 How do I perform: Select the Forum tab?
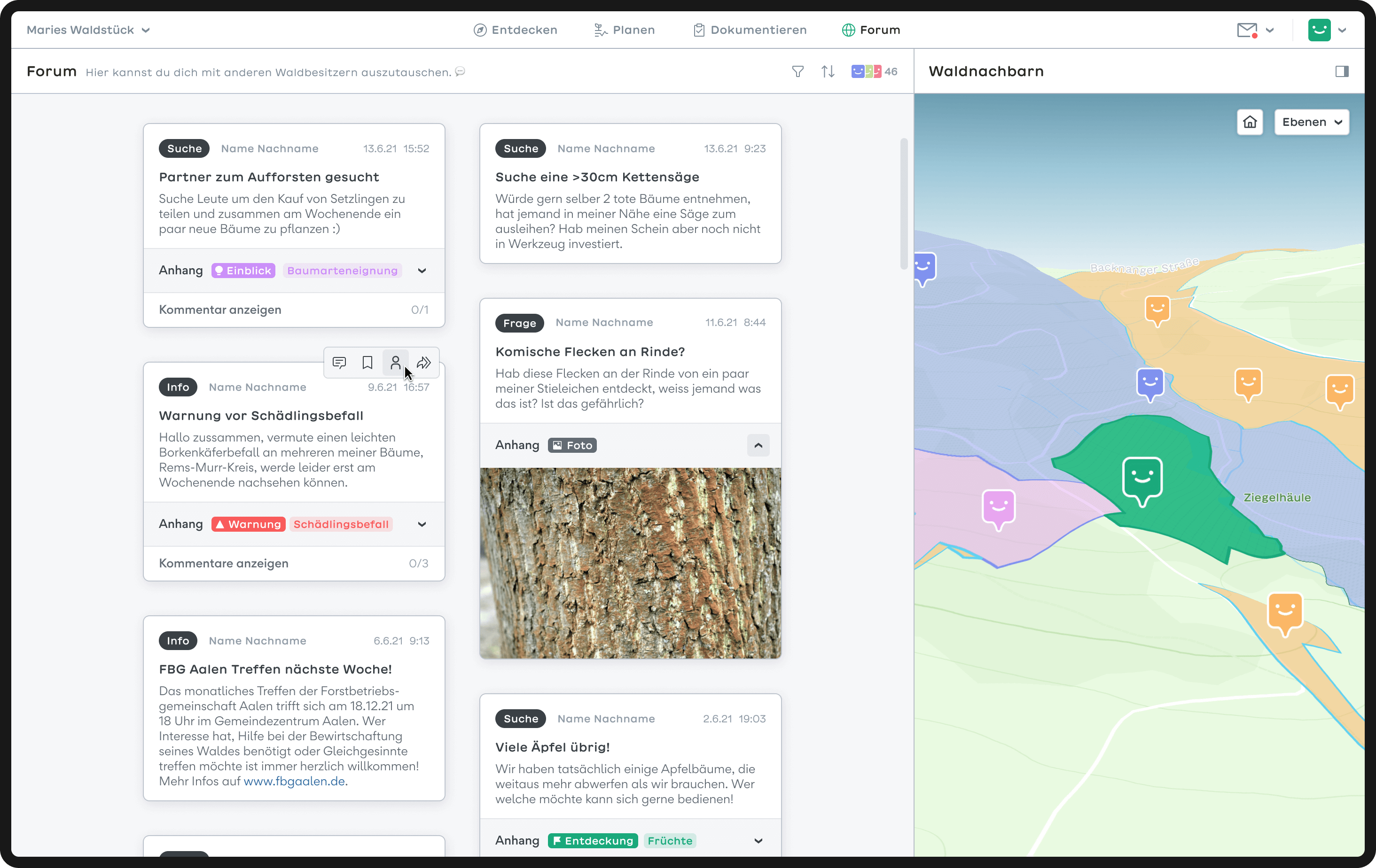point(871,30)
